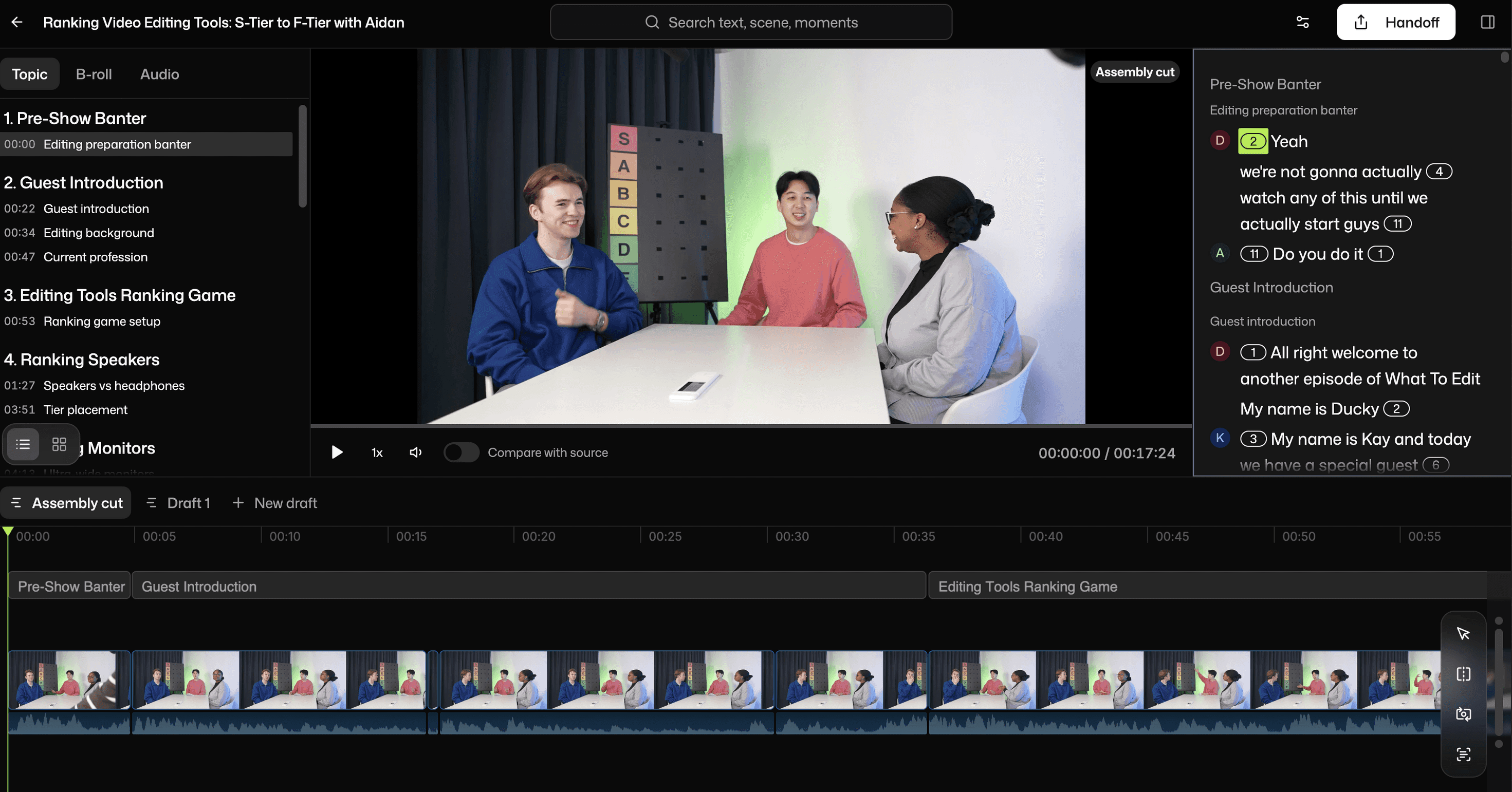
Task: Switch to the Audio tab
Action: [x=160, y=74]
